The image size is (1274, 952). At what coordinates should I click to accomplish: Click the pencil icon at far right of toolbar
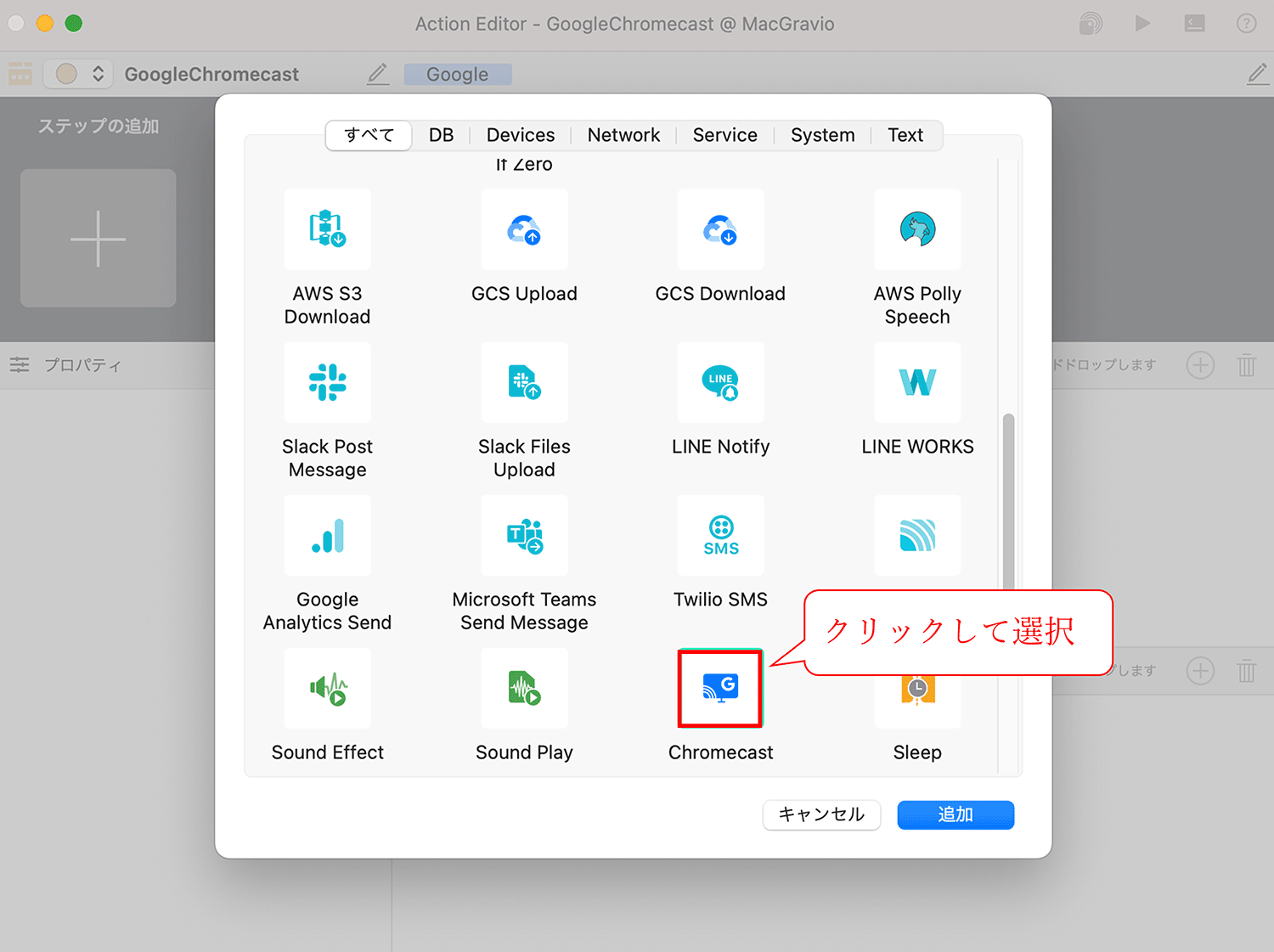coord(1257,74)
